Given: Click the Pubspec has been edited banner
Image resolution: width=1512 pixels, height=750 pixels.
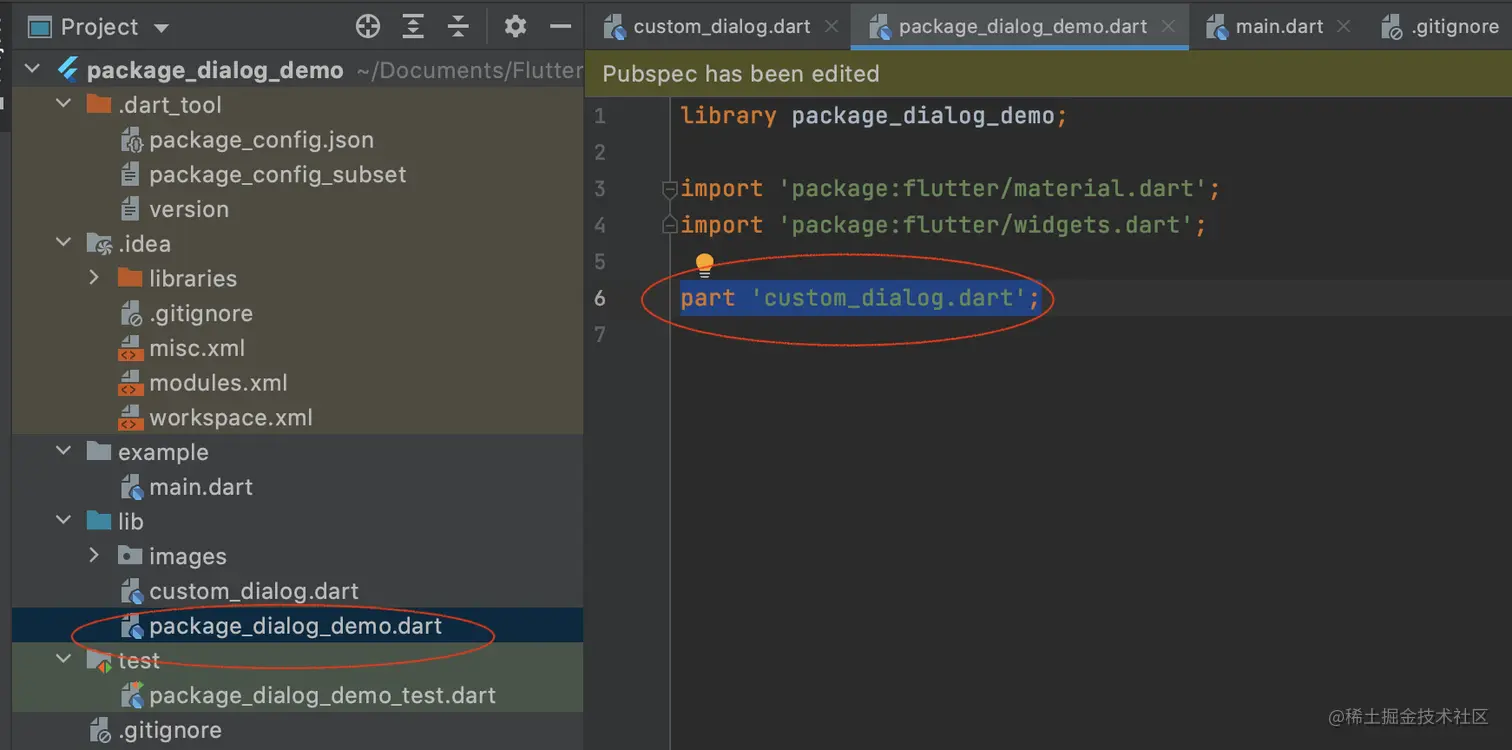Looking at the screenshot, I should click(x=1049, y=73).
